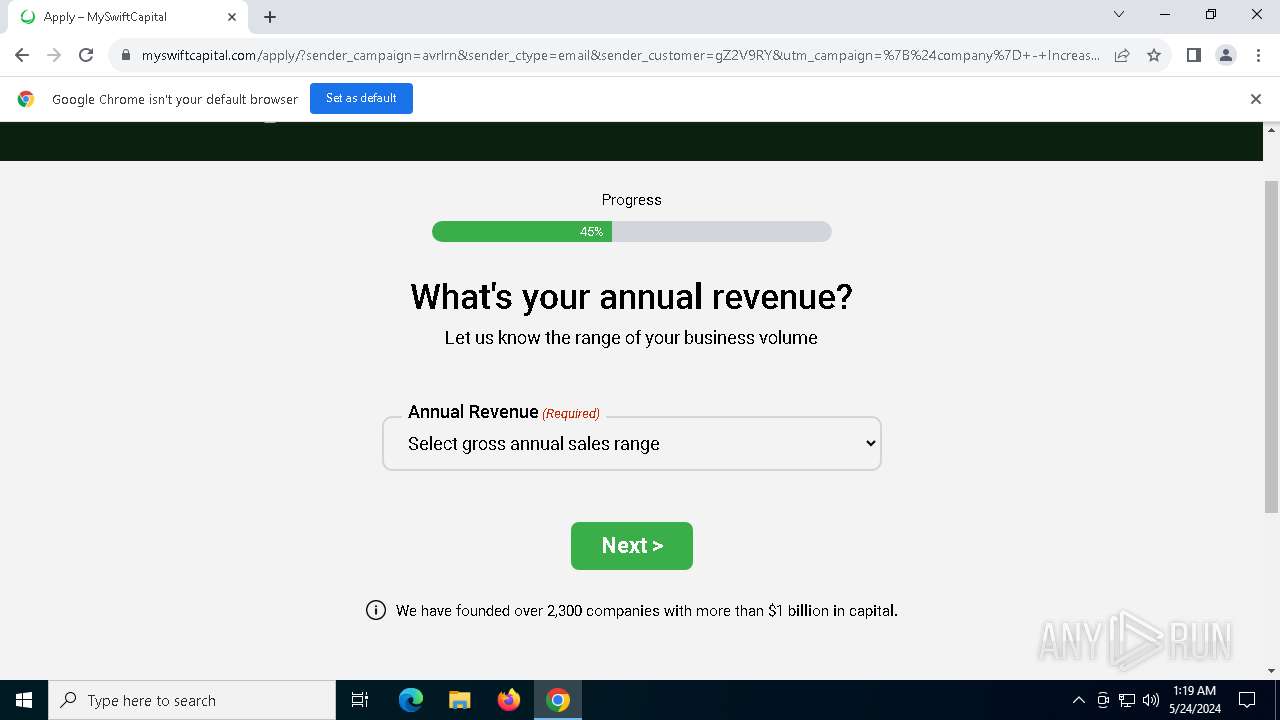Viewport: 1280px width, 720px height.
Task: Set Chrome as default browser
Action: pyautogui.click(x=361, y=98)
